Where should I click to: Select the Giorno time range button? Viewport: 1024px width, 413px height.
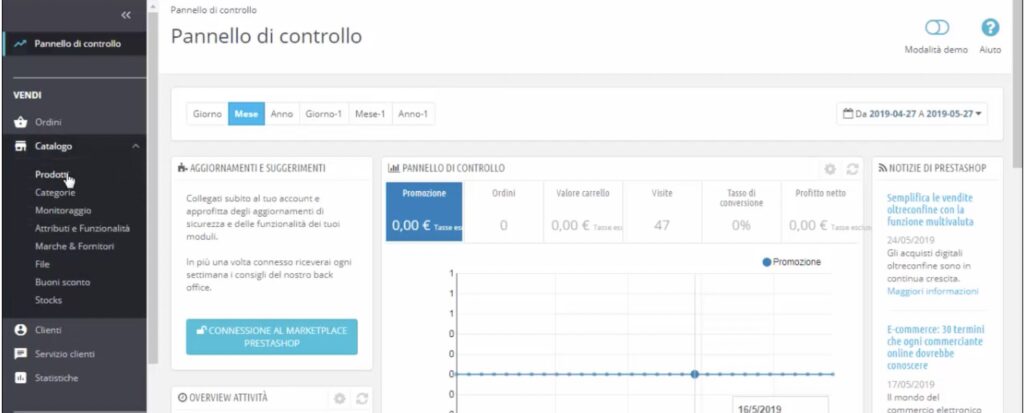(207, 114)
